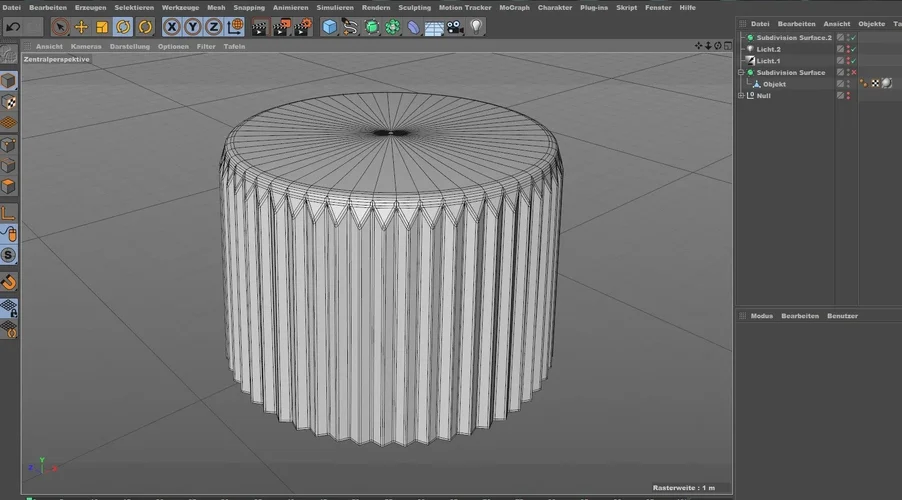This screenshot has height=500, width=902.
Task: Click the Undo arrow icon
Action: pyautogui.click(x=13, y=27)
